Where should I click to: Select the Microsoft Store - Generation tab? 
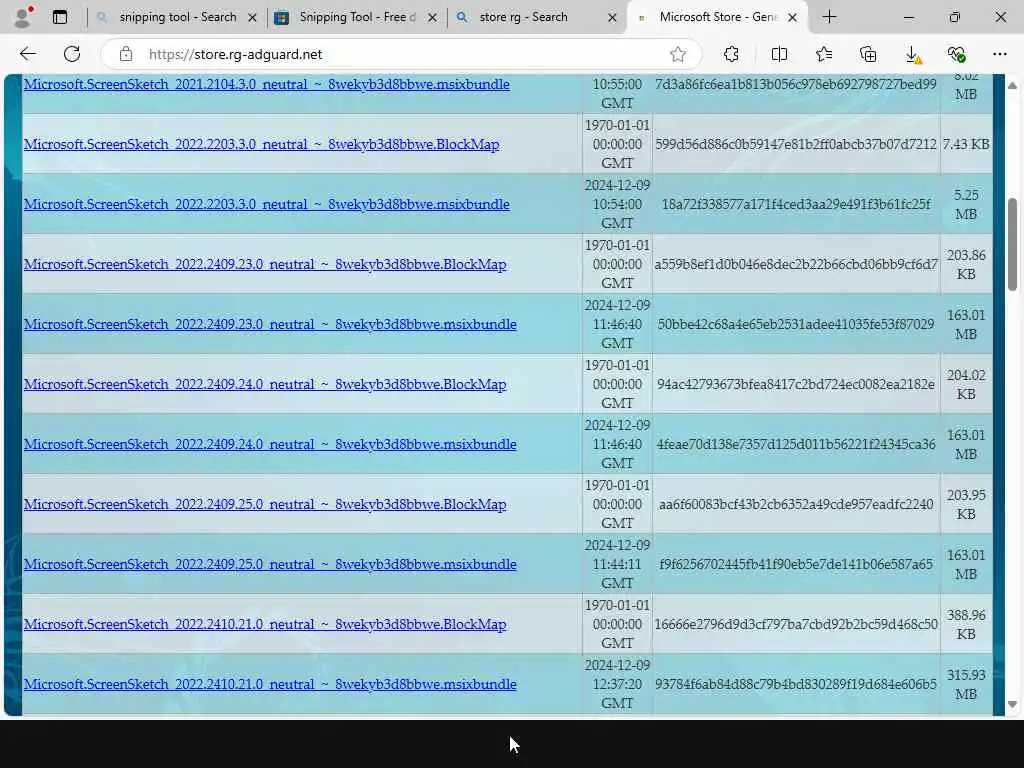point(717,17)
